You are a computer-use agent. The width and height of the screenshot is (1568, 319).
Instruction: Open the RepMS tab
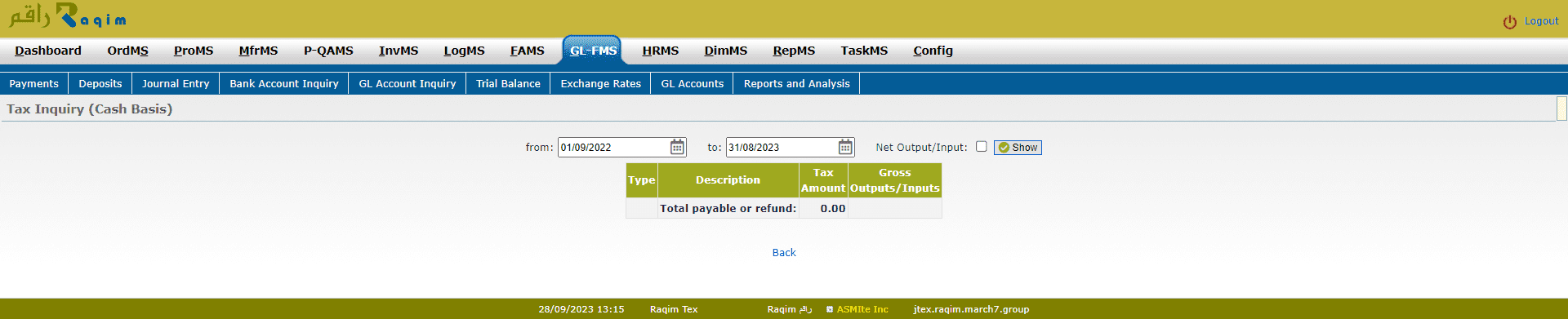click(794, 51)
